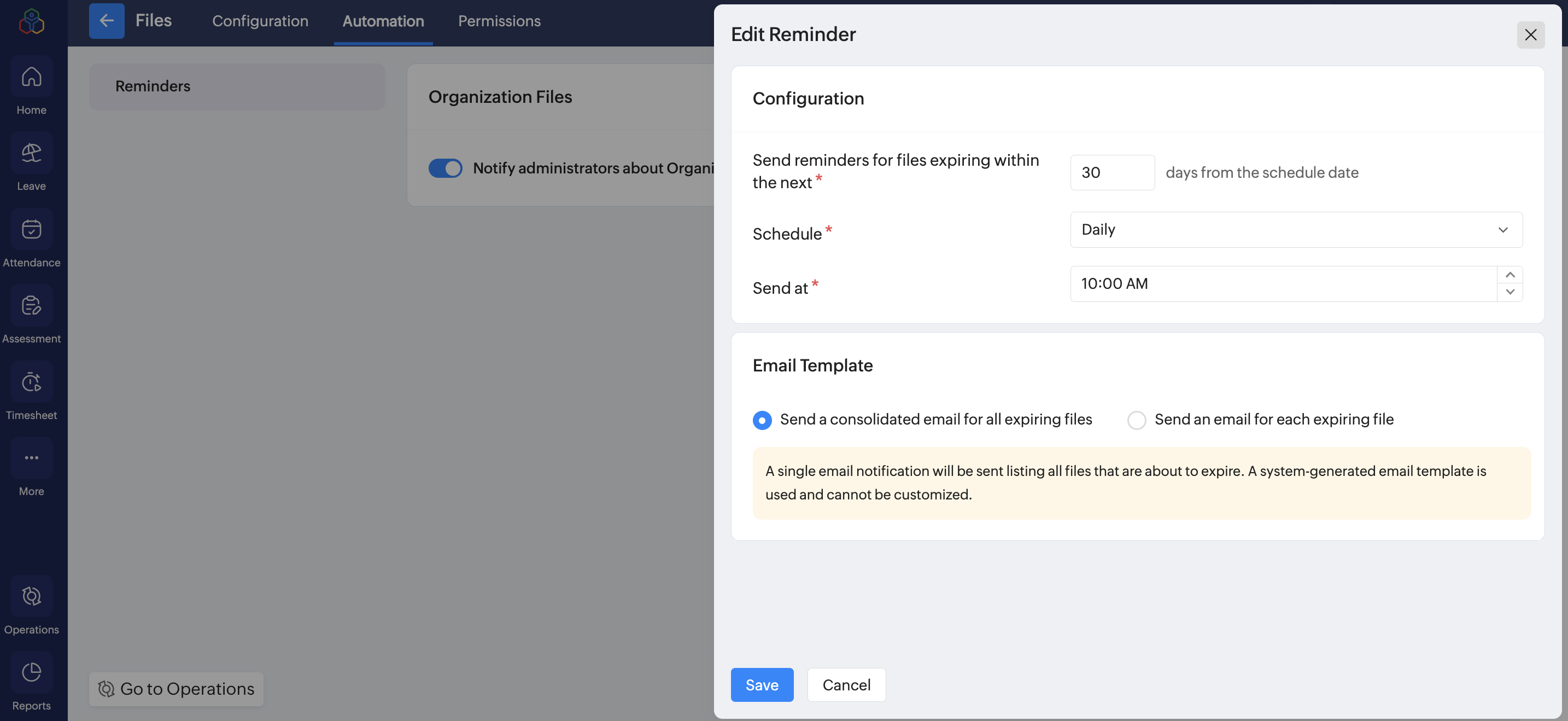Select consolidated email for all expiring files

pyautogui.click(x=762, y=420)
